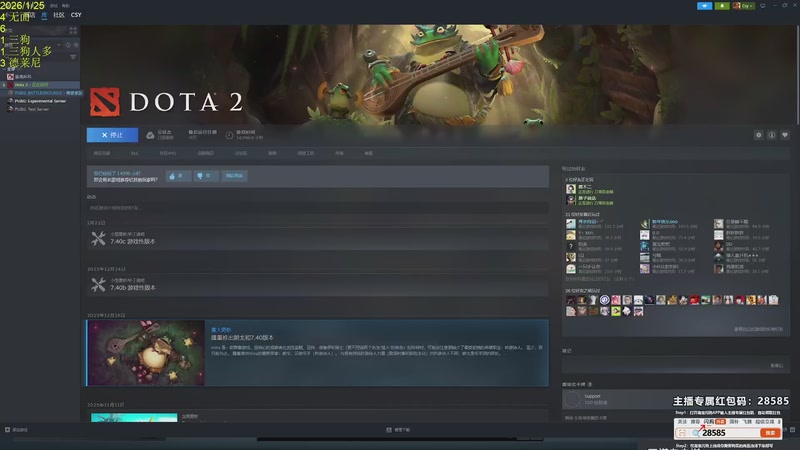The height and width of the screenshot is (450, 800).
Task: Select PUBG: BATTLEGROUNDS in the library list
Action: click(x=43, y=93)
